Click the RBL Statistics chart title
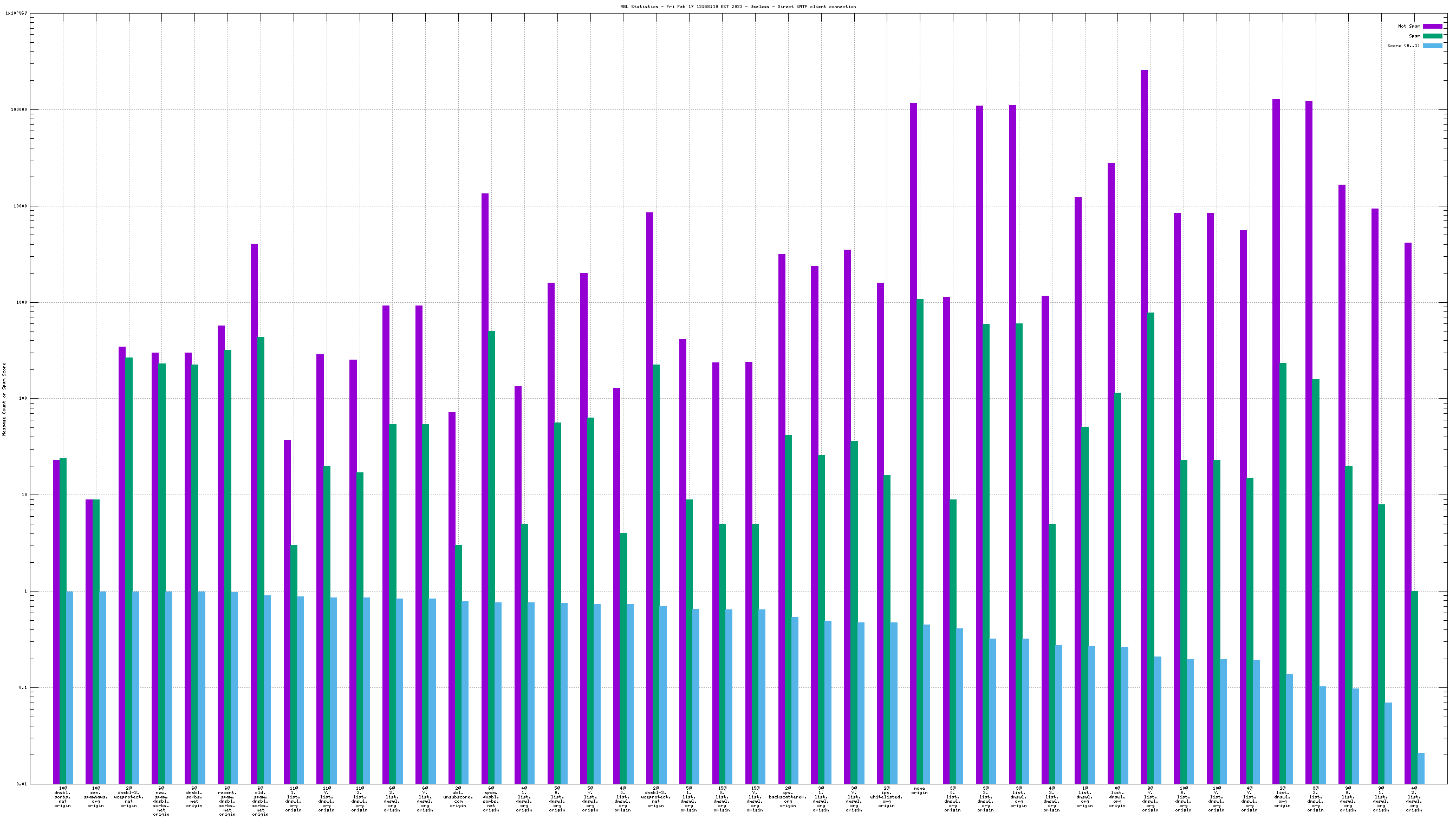 pyautogui.click(x=738, y=7)
